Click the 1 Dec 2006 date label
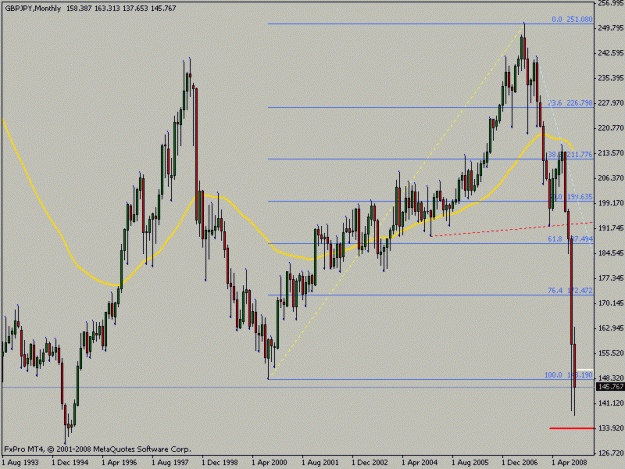Image resolution: width=625 pixels, height=469 pixels. pos(520,462)
